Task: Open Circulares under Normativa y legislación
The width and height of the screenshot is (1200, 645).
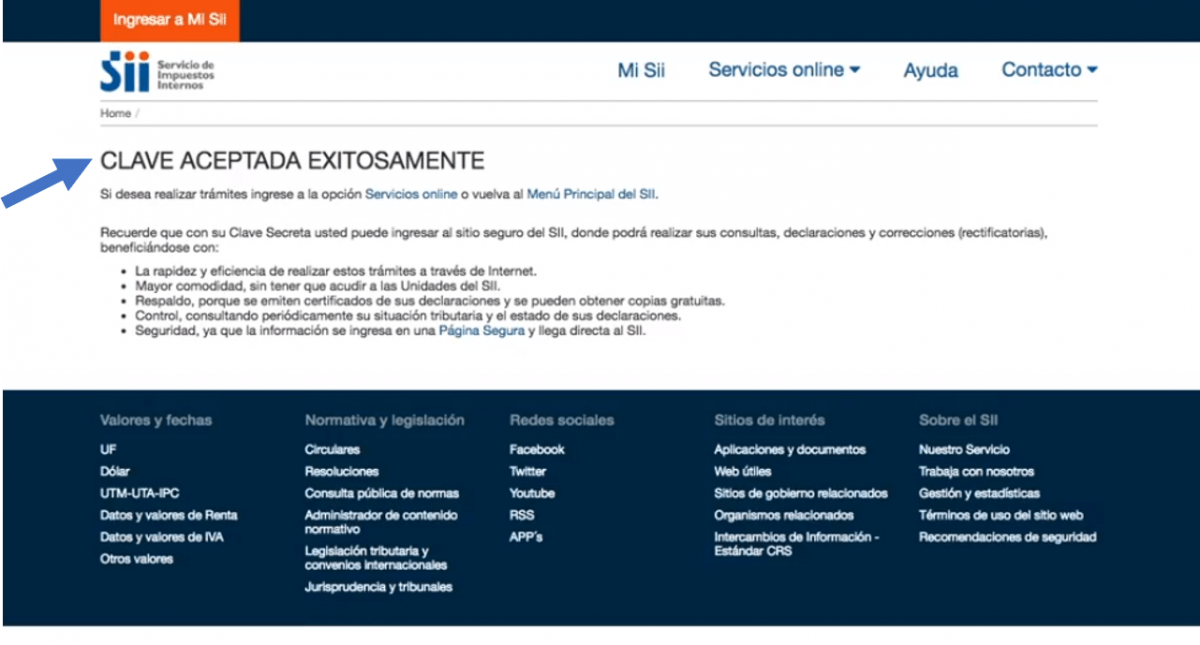Action: [330, 449]
